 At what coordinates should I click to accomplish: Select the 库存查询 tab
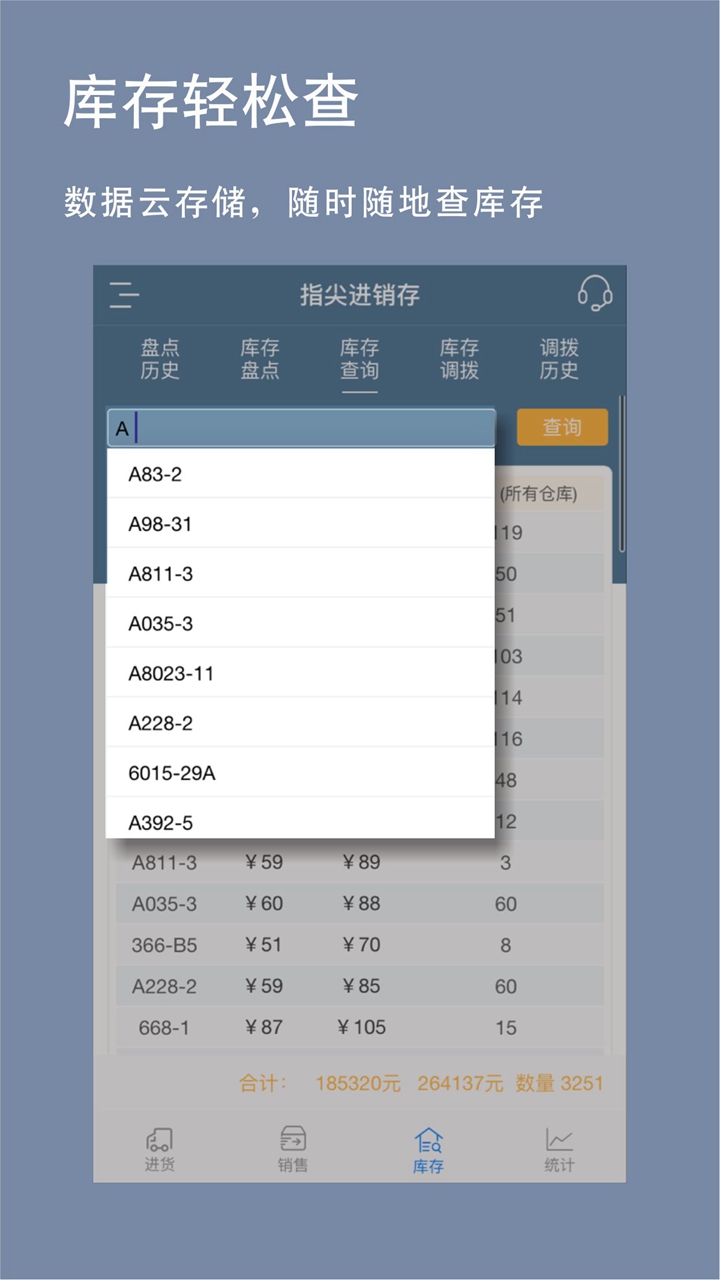point(360,359)
